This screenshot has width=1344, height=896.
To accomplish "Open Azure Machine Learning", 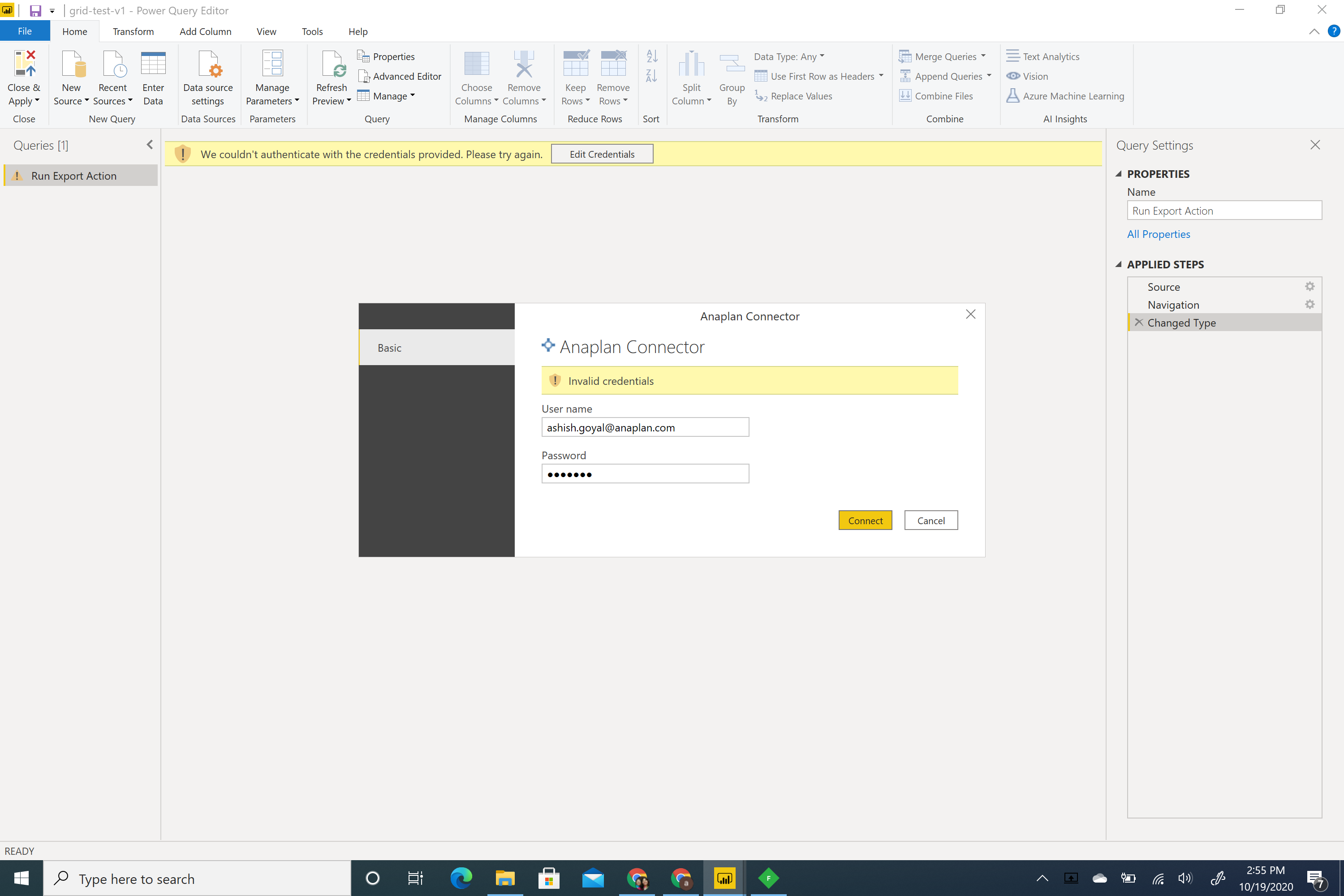I will click(x=1065, y=96).
